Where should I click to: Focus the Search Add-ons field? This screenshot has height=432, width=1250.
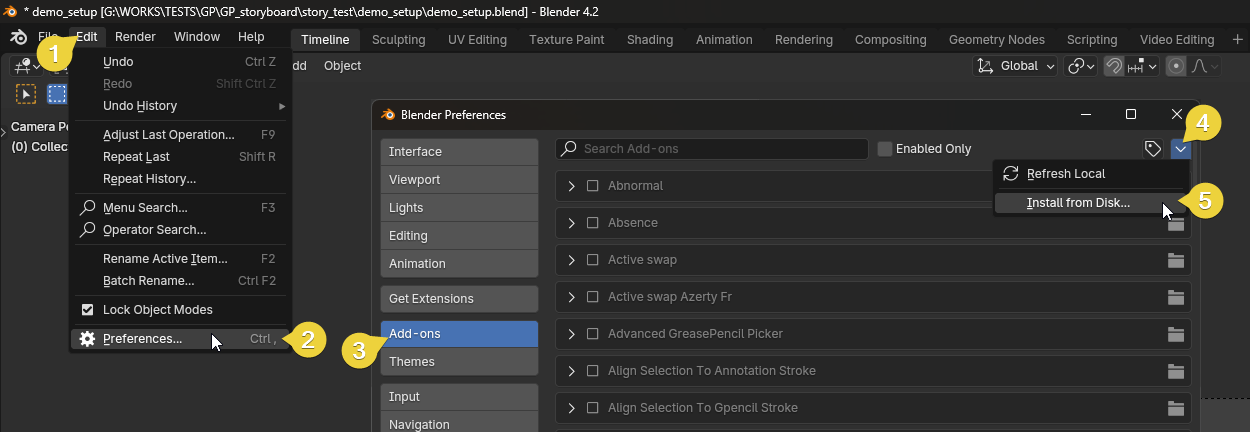[x=712, y=149]
